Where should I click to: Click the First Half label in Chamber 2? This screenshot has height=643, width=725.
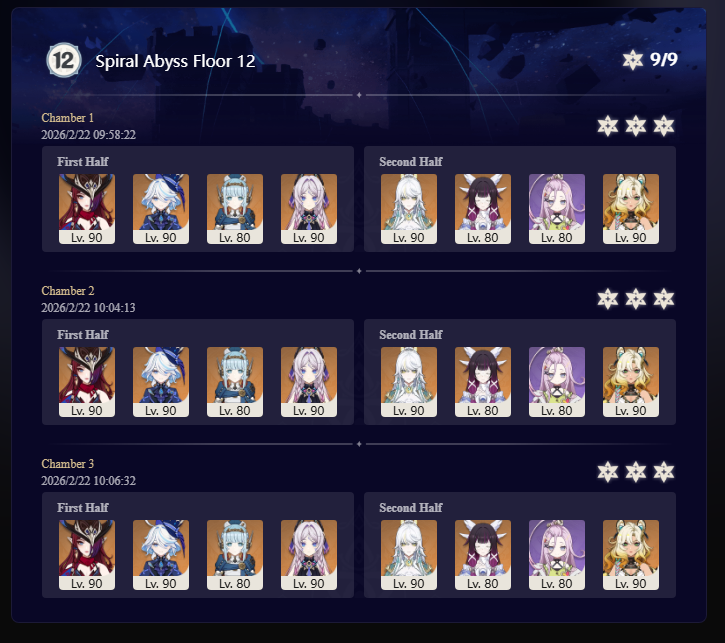(x=83, y=335)
